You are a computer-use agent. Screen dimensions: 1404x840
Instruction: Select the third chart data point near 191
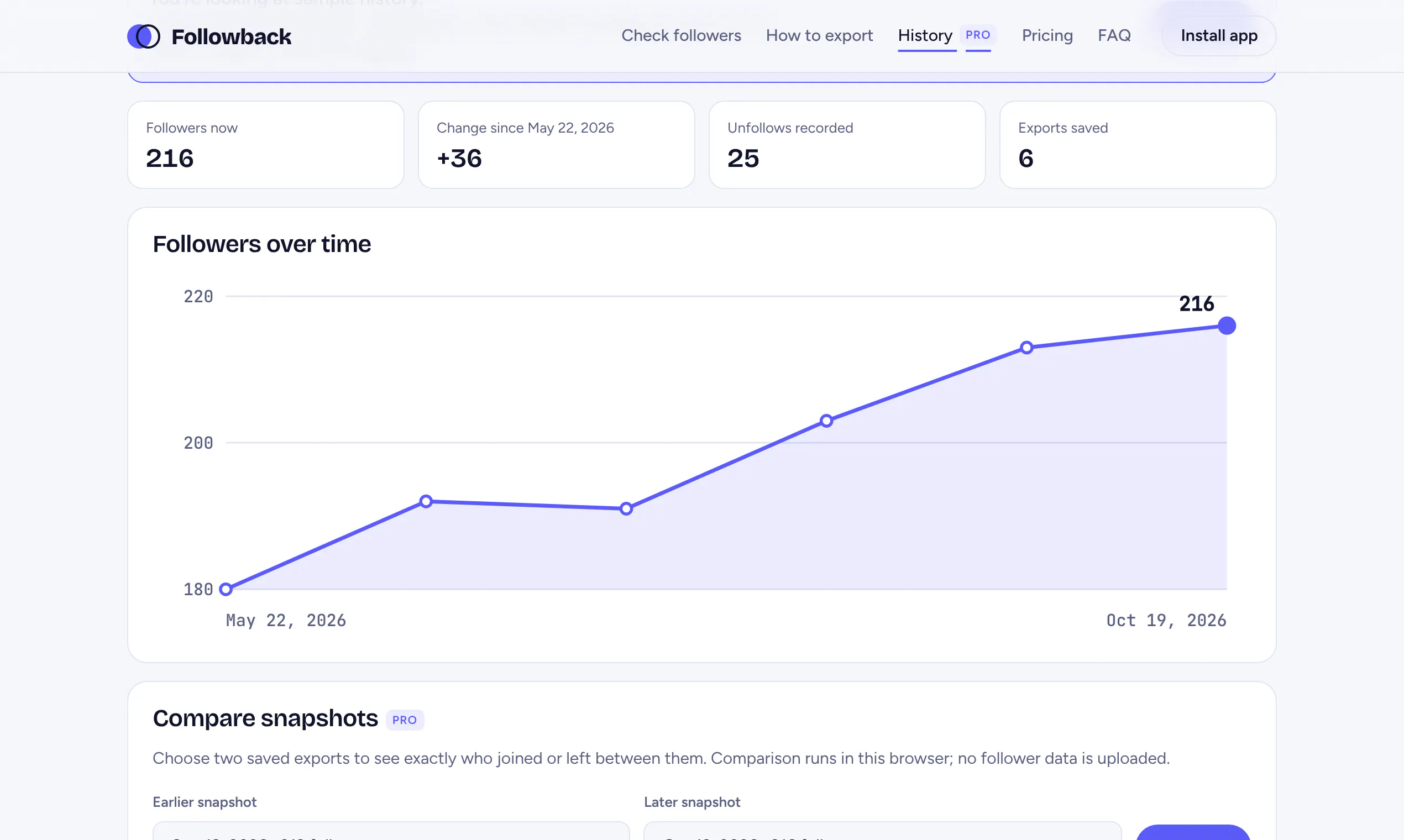click(x=626, y=508)
